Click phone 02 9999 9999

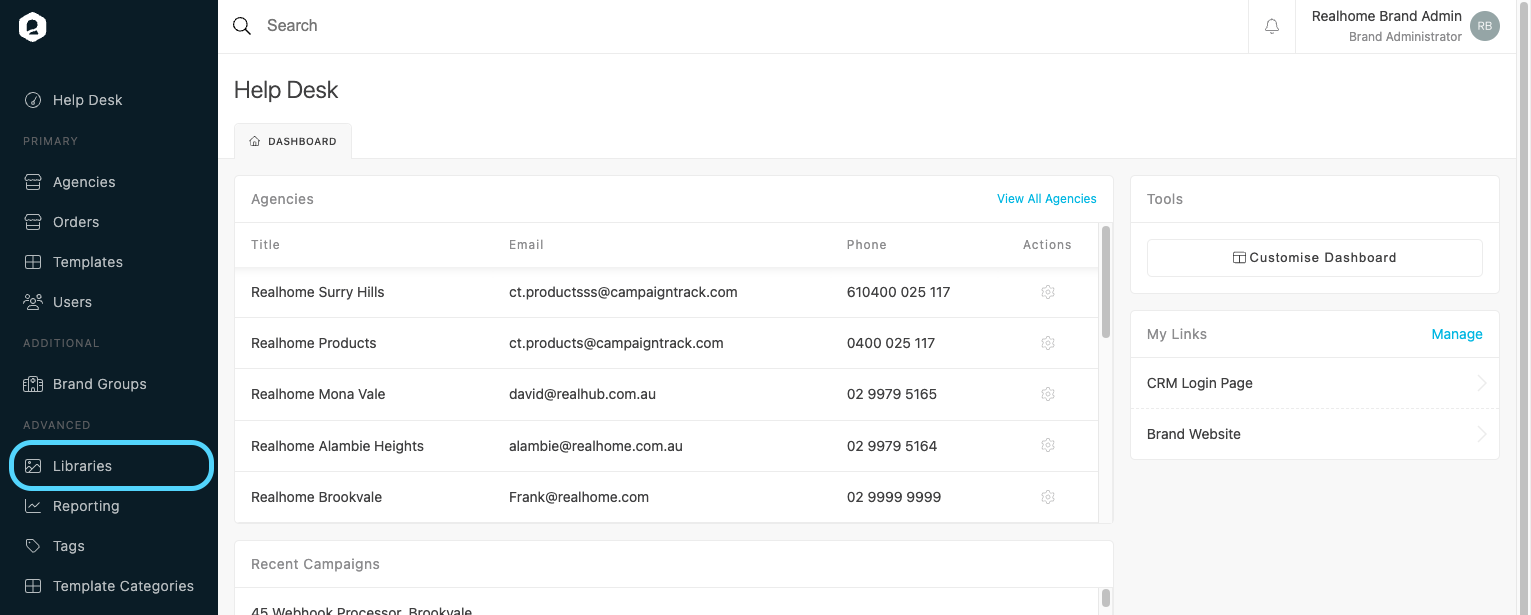click(894, 497)
